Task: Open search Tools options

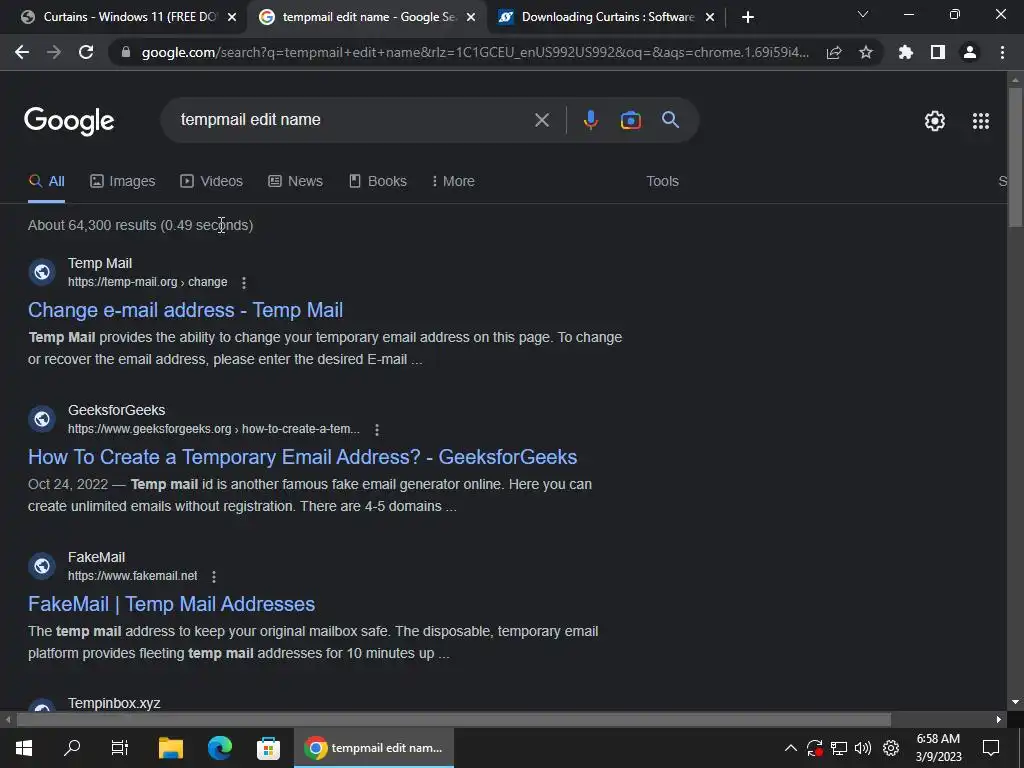Action: [662, 182]
